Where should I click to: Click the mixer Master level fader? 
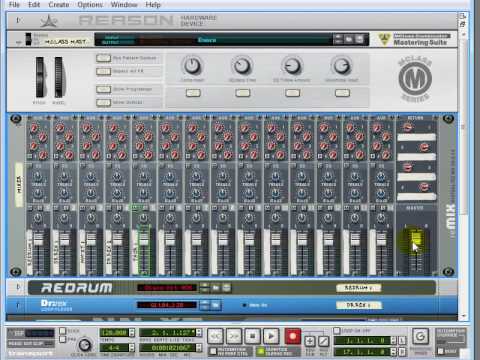click(x=415, y=238)
